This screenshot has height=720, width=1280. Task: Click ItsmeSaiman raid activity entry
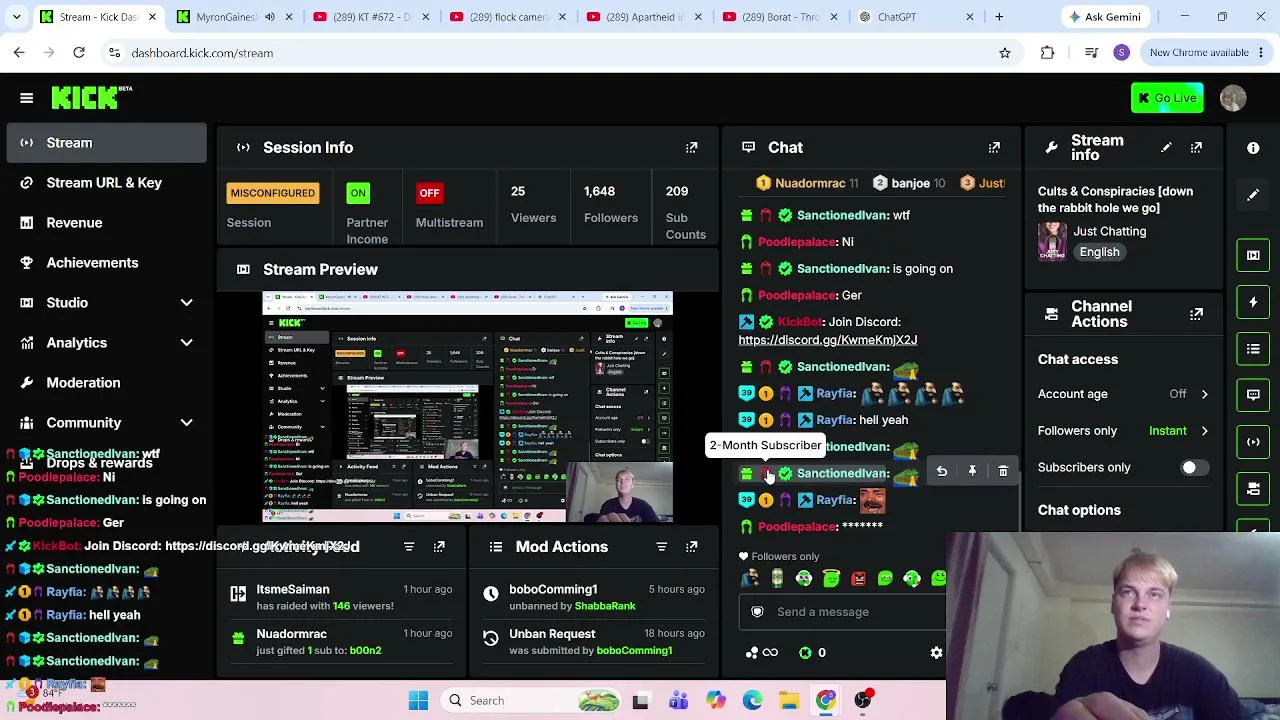[340, 597]
